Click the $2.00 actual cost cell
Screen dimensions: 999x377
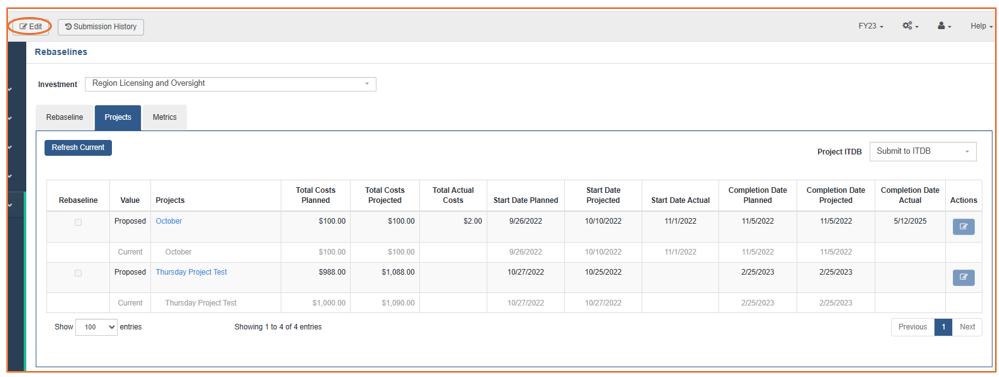pyautogui.click(x=453, y=227)
